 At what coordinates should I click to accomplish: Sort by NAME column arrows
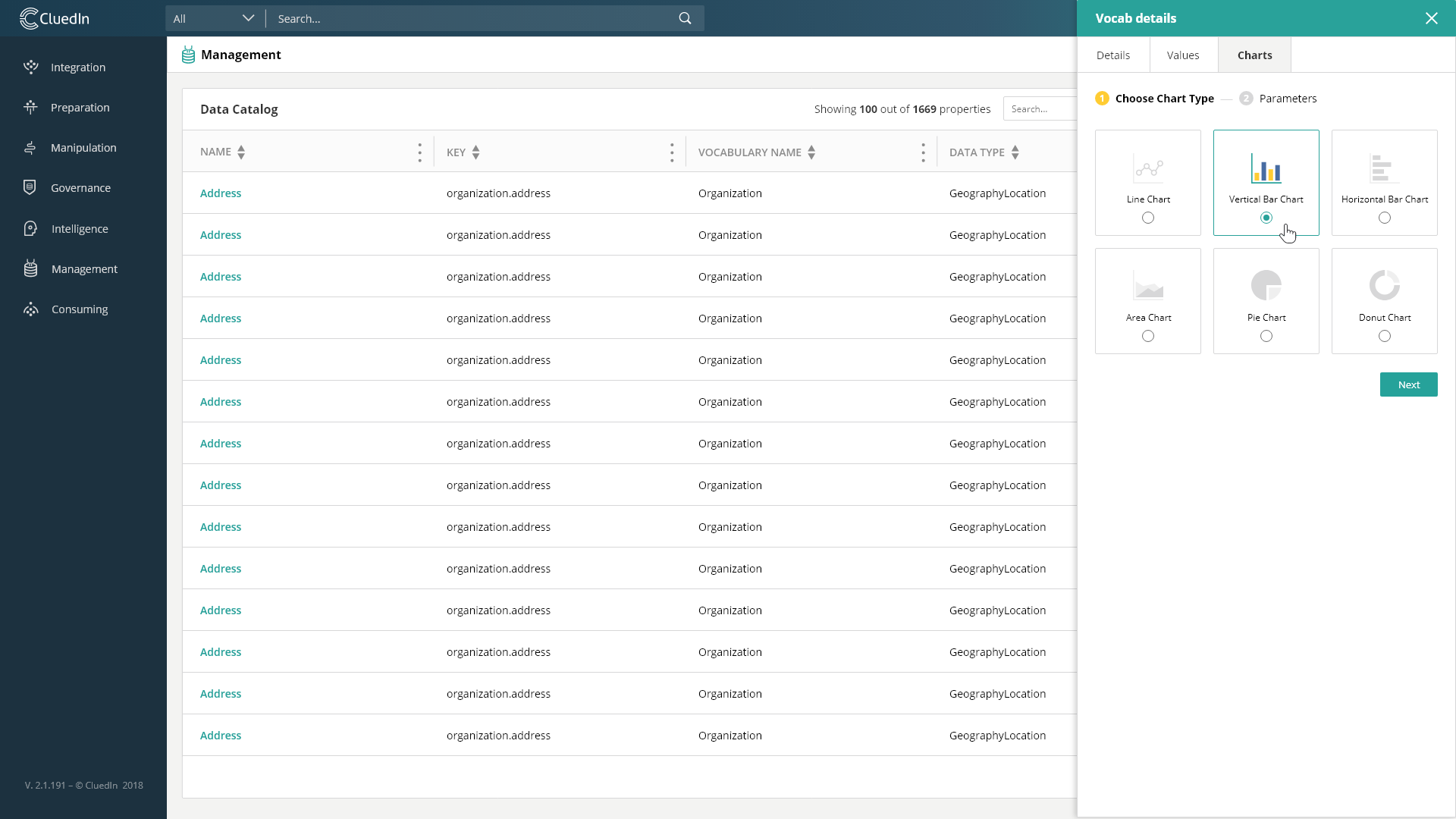point(241,152)
